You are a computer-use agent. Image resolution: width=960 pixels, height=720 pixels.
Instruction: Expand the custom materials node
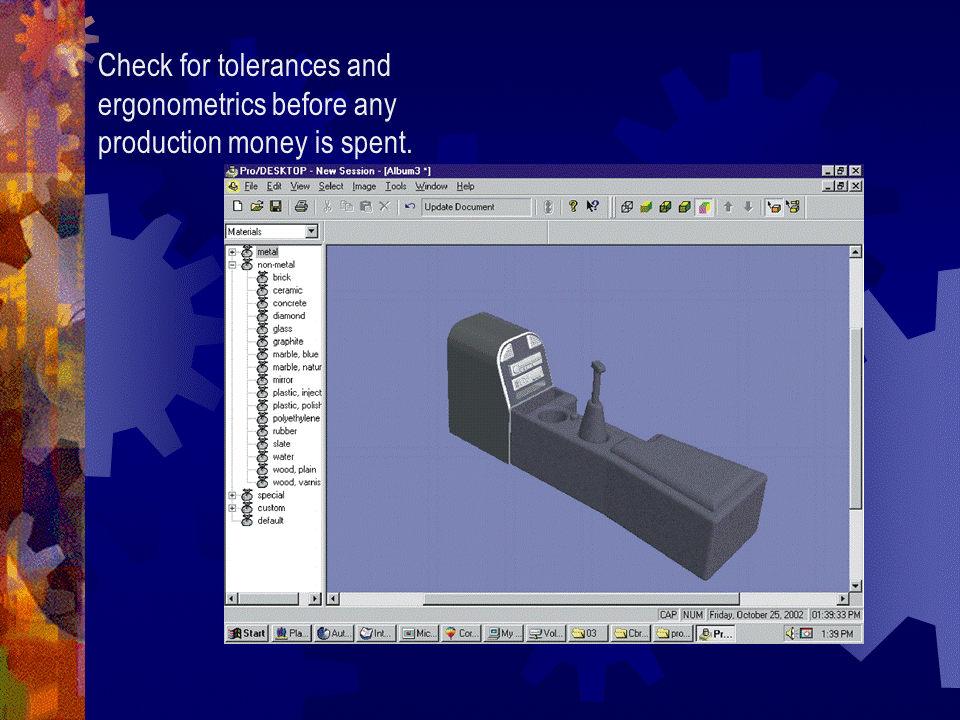(x=232, y=508)
